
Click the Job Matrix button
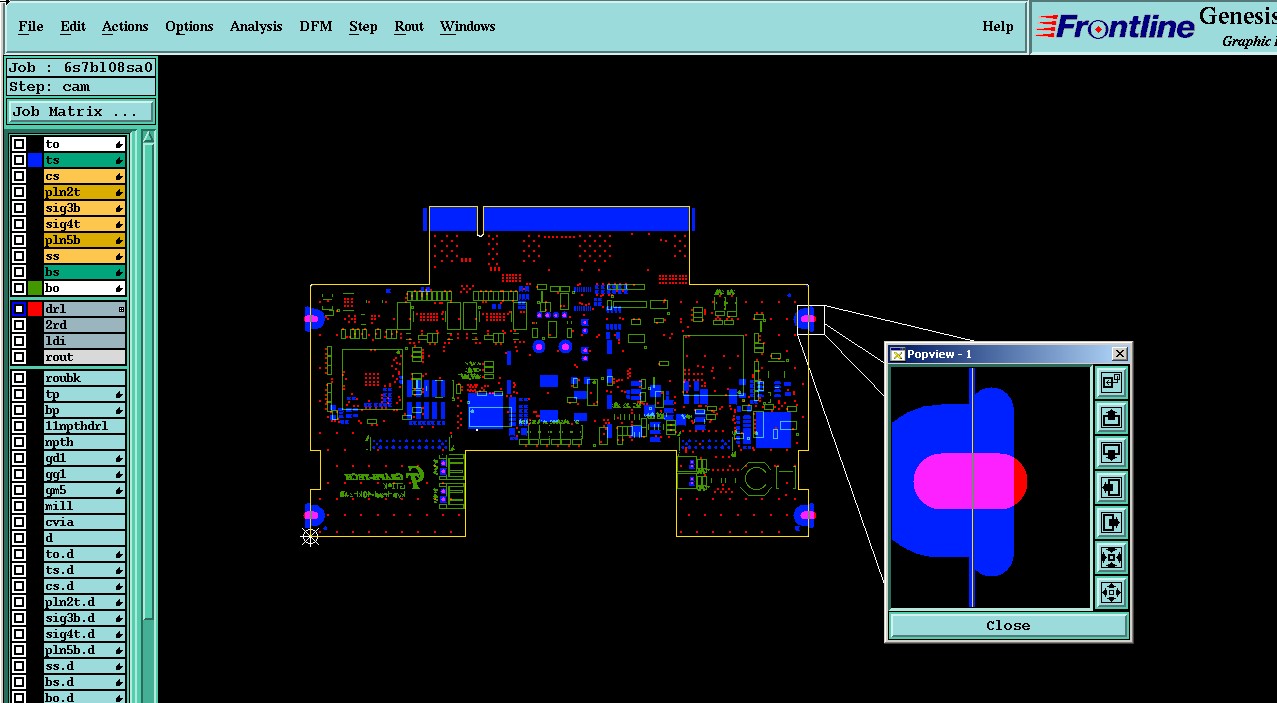[x=81, y=112]
